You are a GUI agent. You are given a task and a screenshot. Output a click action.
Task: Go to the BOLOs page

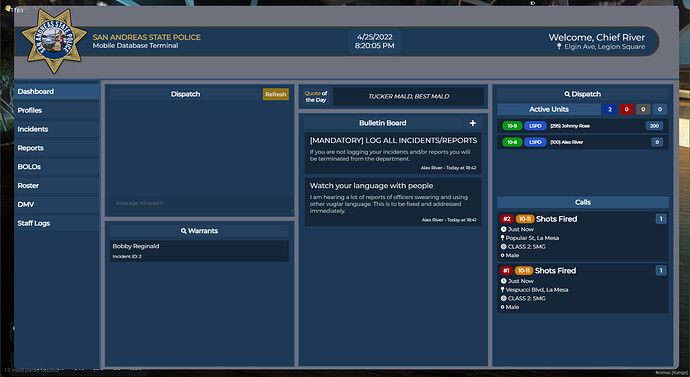pyautogui.click(x=57, y=167)
